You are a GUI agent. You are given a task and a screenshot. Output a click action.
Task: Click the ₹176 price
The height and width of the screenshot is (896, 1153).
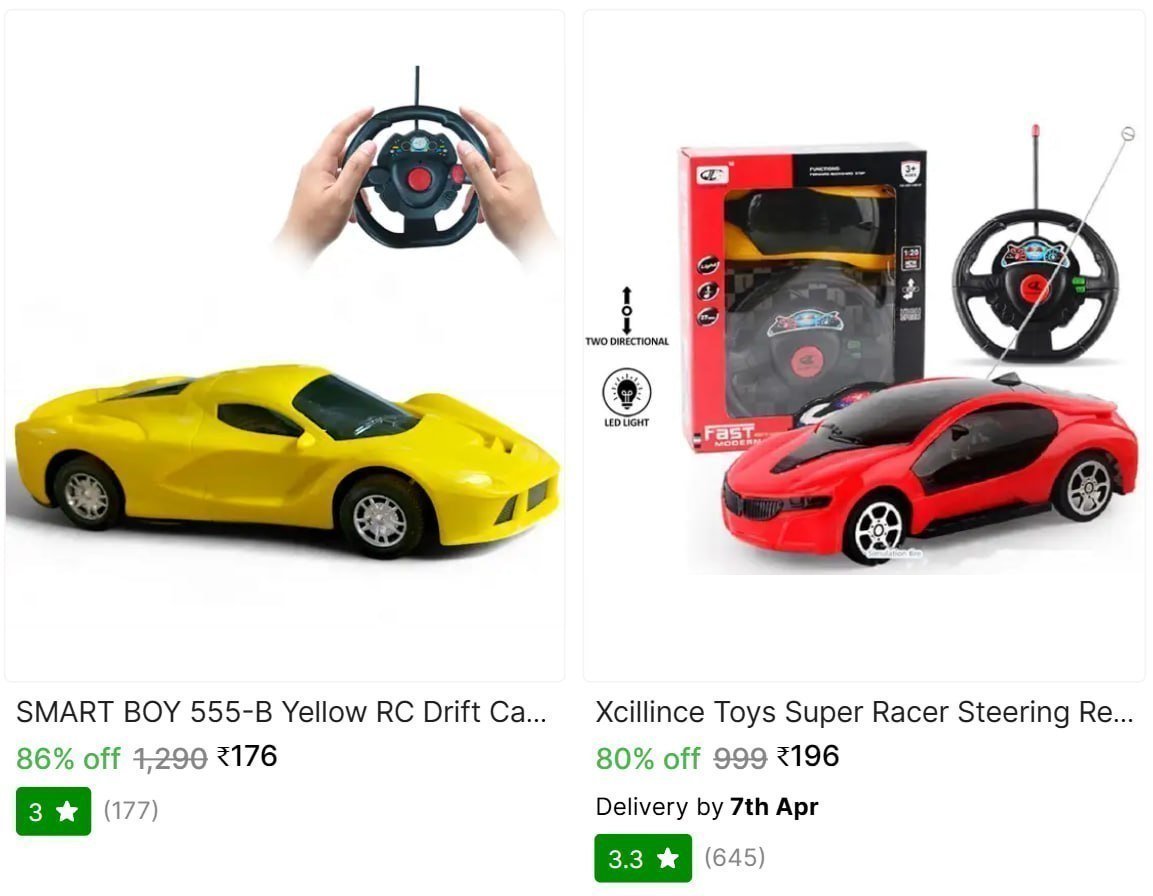click(x=247, y=756)
